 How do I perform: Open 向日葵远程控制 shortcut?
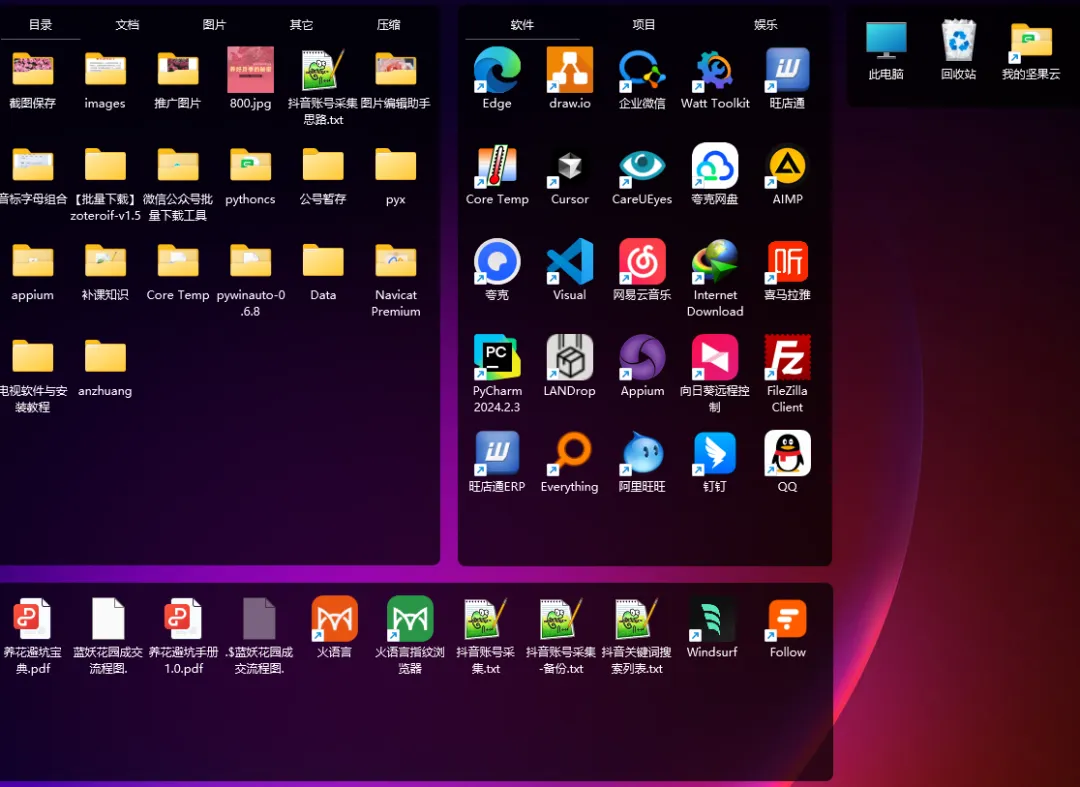[715, 357]
